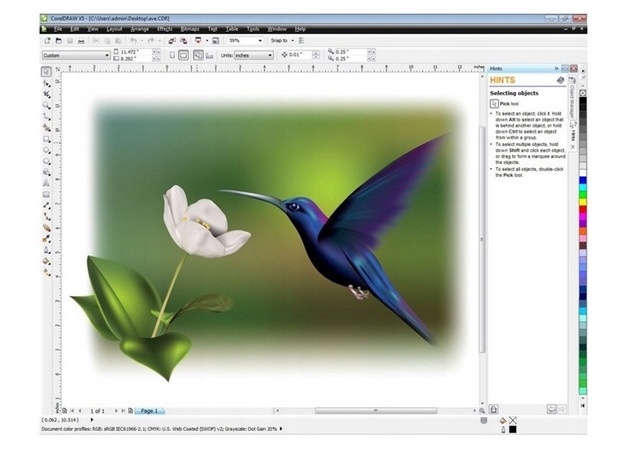Viewport: 640px width, 460px height.
Task: Click the Export toolbar icon
Action: pos(184,41)
